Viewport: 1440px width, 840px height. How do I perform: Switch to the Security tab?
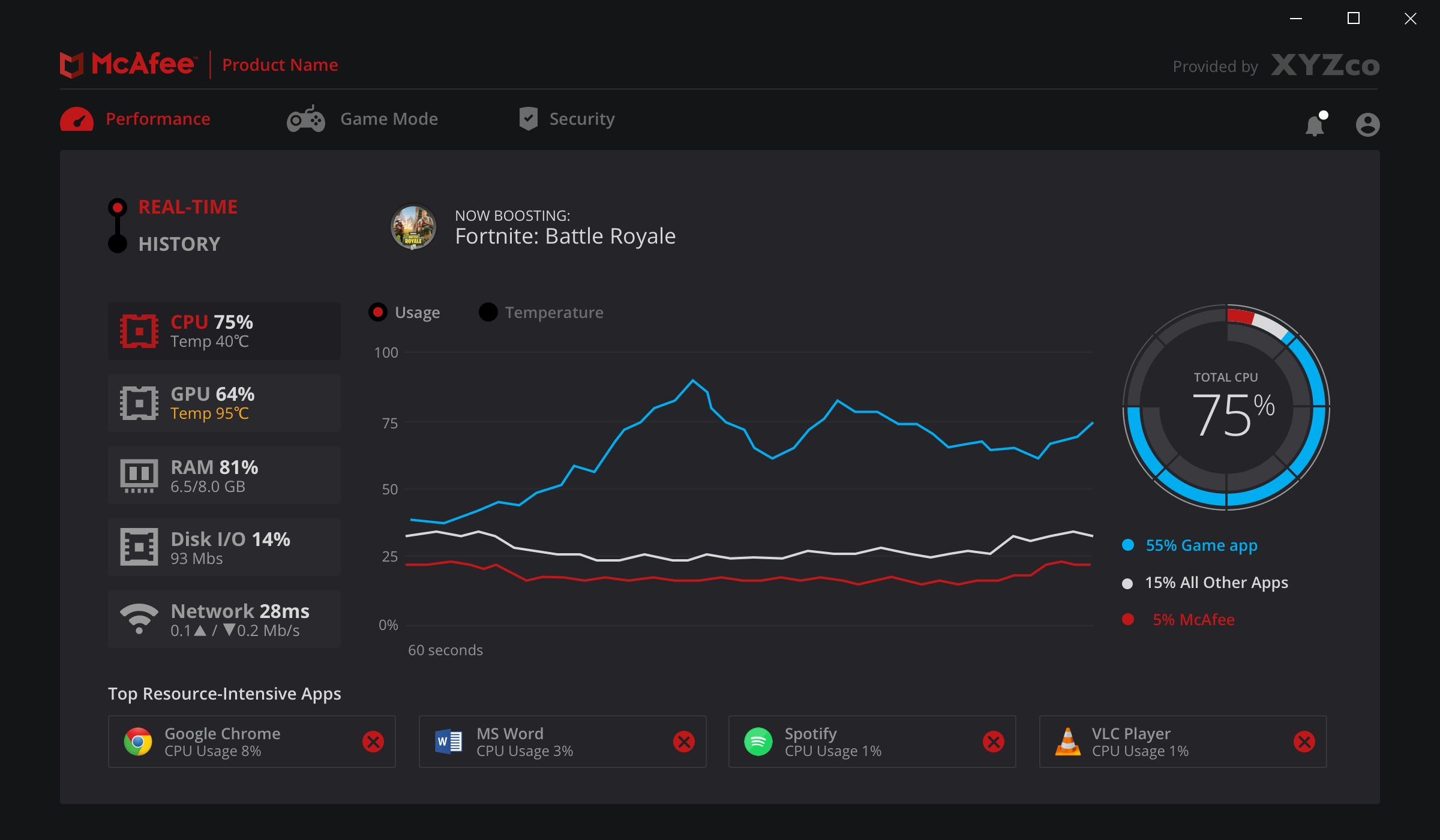pos(567,119)
